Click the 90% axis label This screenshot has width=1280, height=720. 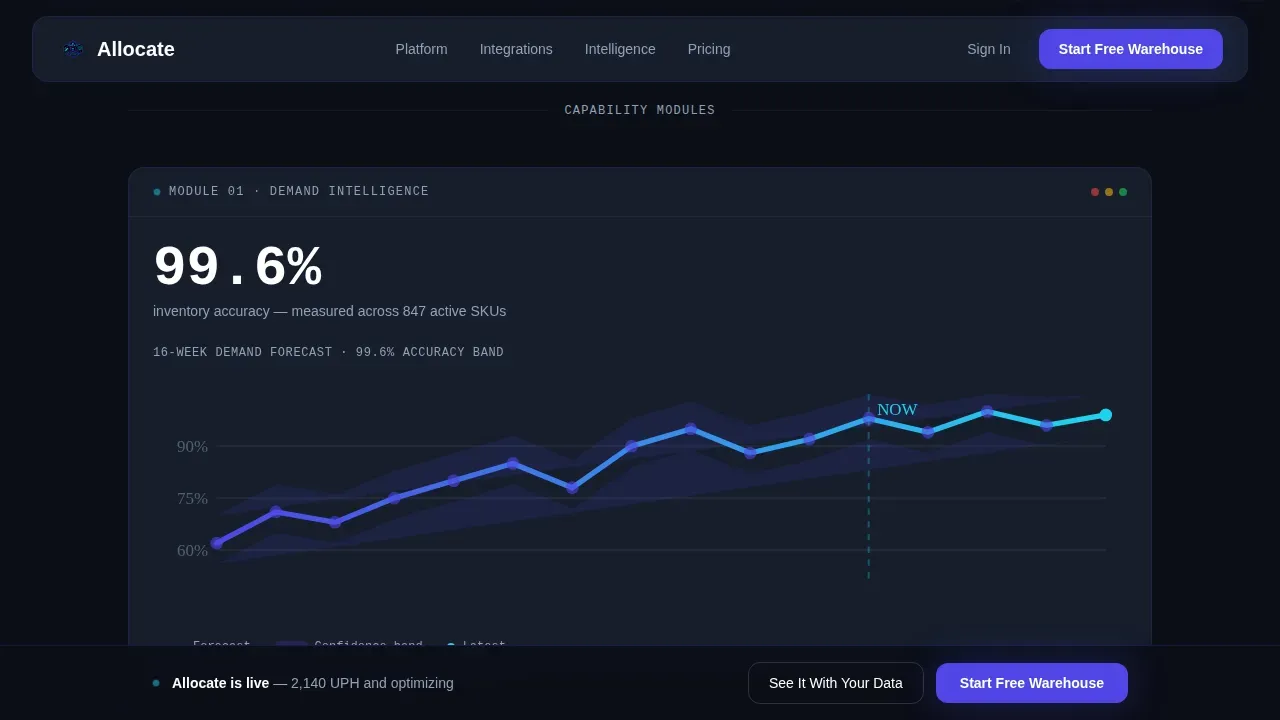[x=192, y=446]
